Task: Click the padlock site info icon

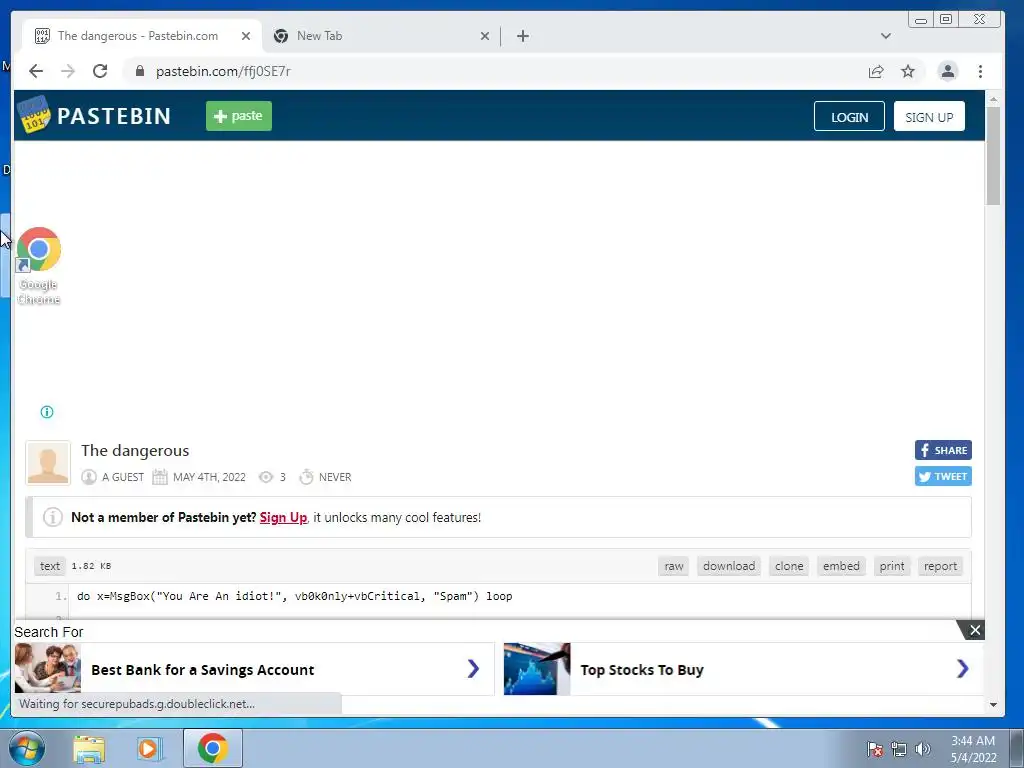Action: point(139,71)
